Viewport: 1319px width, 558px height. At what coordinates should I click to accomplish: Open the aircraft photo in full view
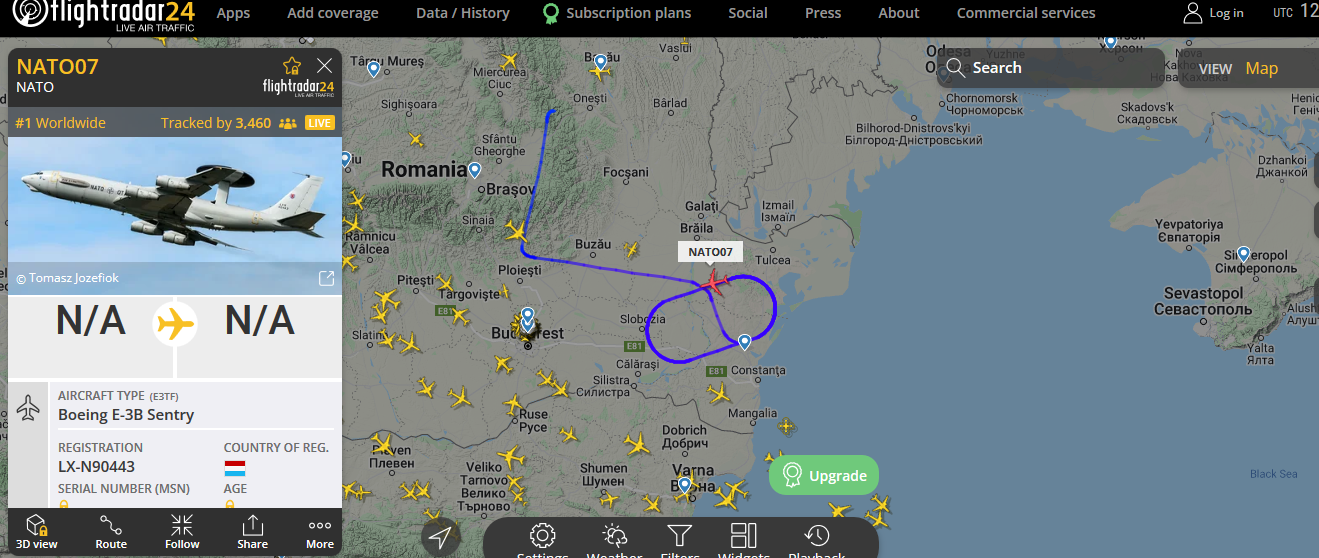[326, 279]
